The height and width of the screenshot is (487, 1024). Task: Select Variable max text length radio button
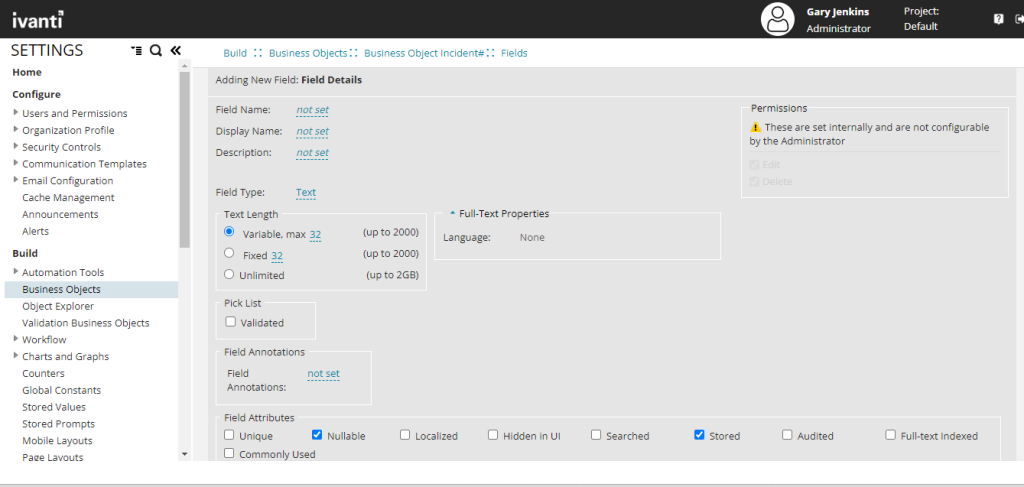click(x=229, y=231)
